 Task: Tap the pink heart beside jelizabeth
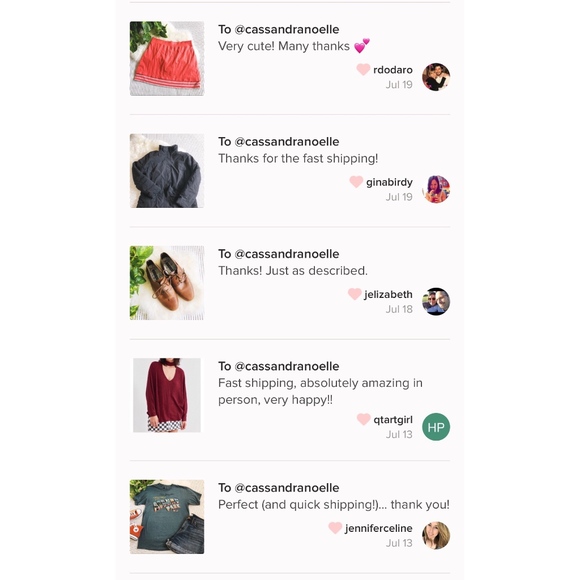tap(354, 294)
